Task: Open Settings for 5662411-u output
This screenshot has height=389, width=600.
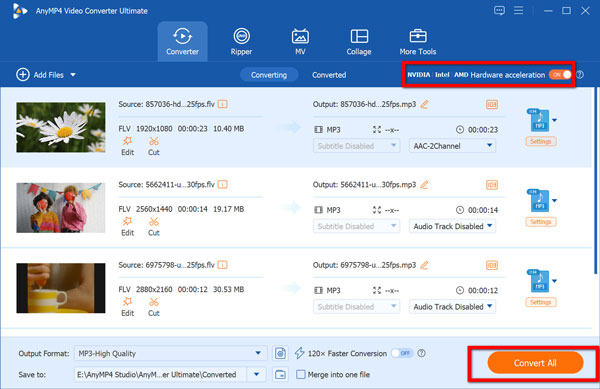Action: (x=541, y=222)
